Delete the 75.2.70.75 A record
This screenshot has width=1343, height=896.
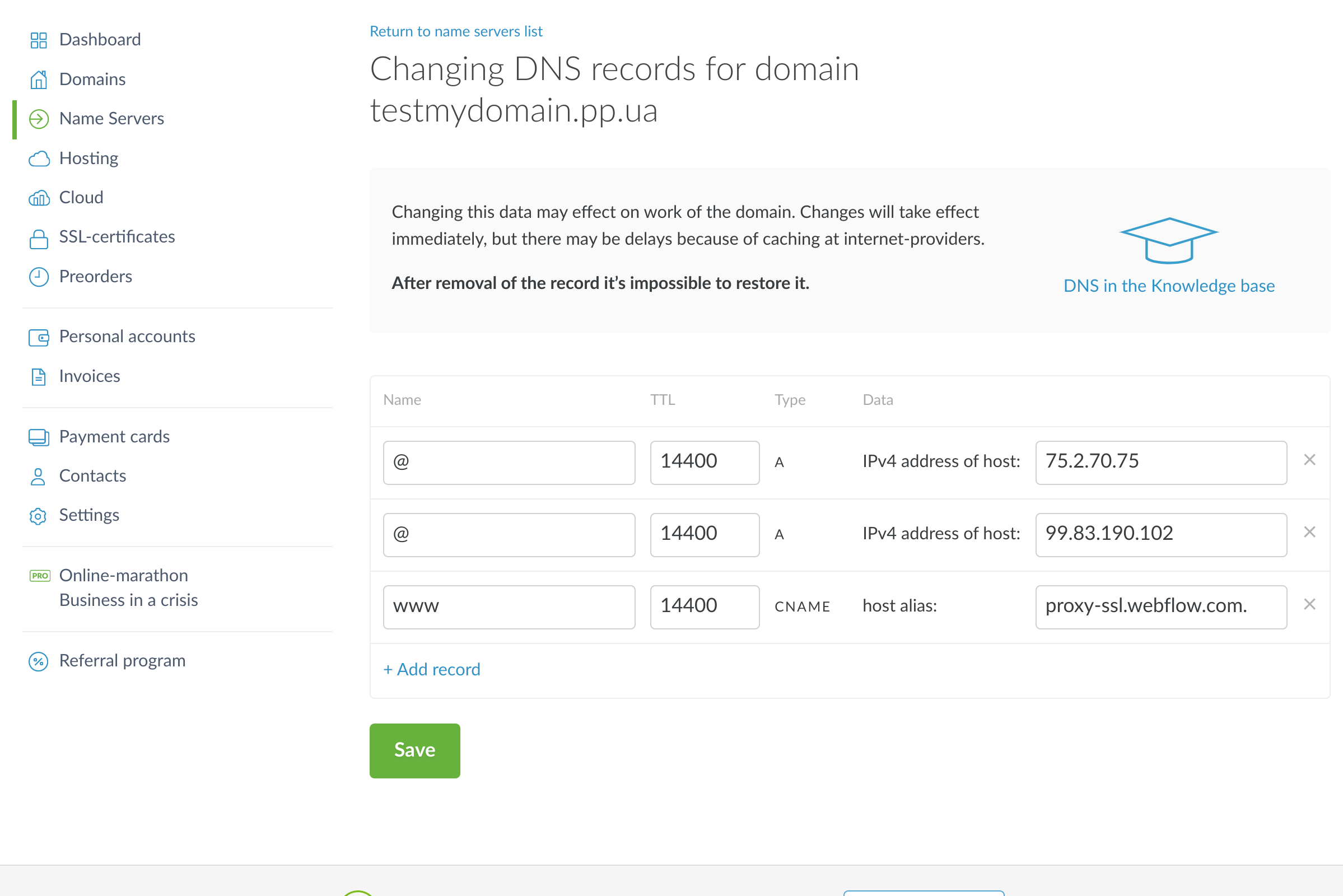[x=1309, y=460]
